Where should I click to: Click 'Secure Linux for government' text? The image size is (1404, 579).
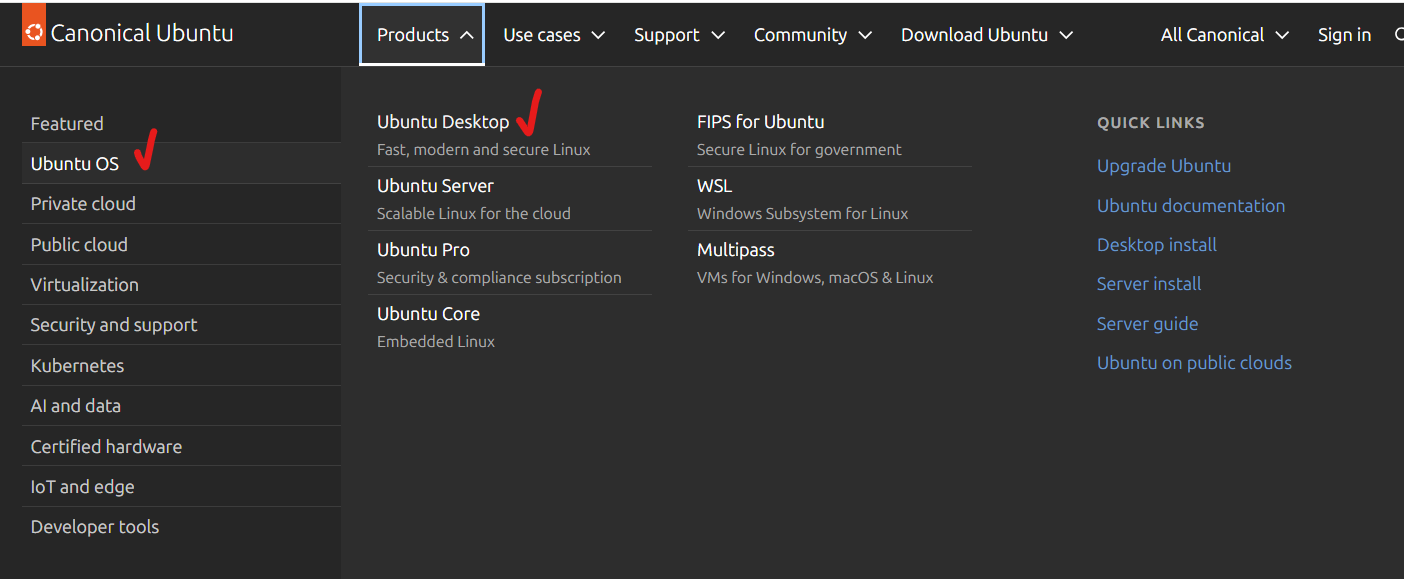799,150
